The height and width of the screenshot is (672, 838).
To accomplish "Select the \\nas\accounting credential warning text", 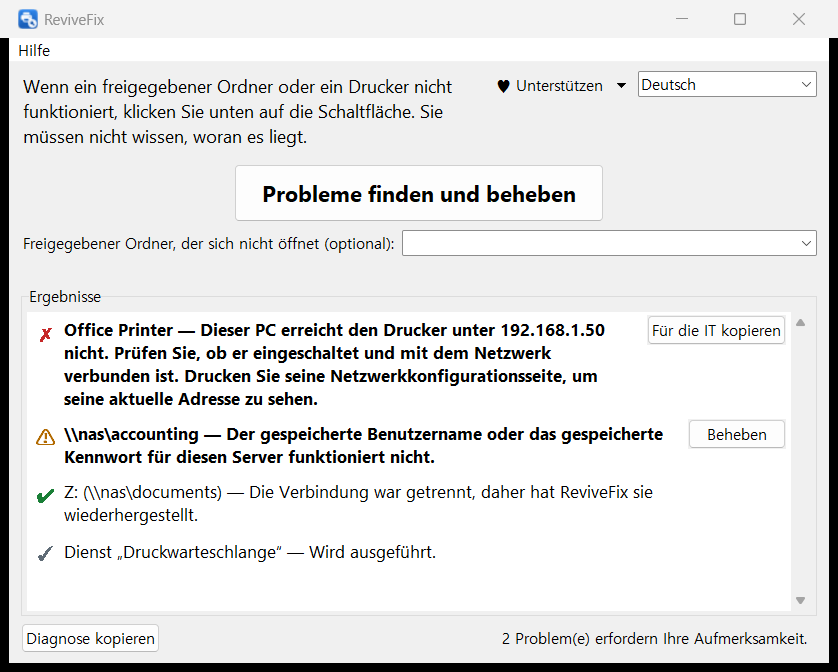I will coord(363,445).
